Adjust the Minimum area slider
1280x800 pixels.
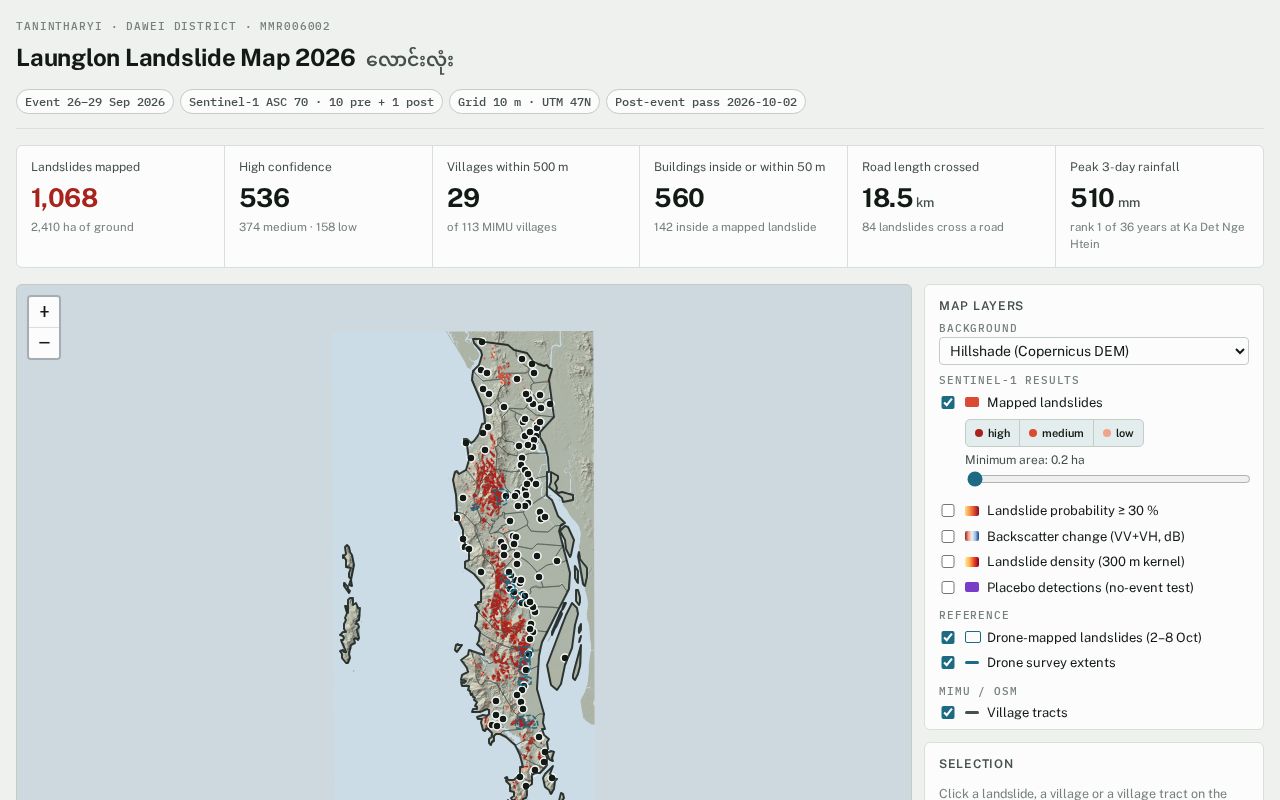click(1108, 479)
